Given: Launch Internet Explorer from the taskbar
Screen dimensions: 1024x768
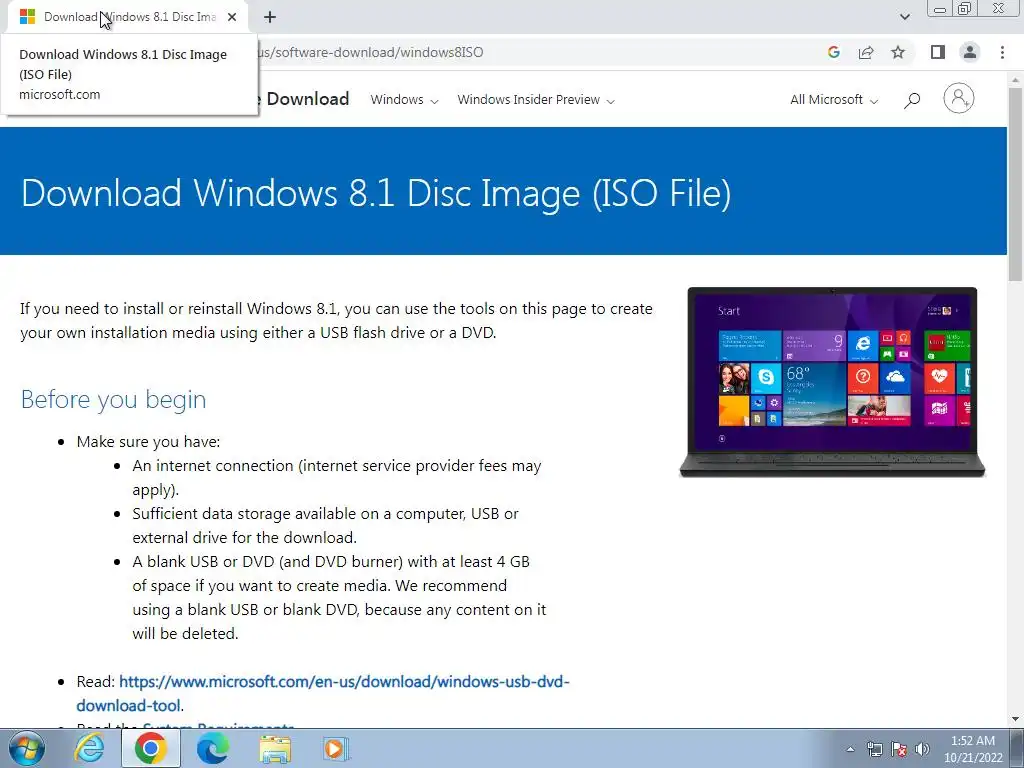Looking at the screenshot, I should tap(89, 748).
